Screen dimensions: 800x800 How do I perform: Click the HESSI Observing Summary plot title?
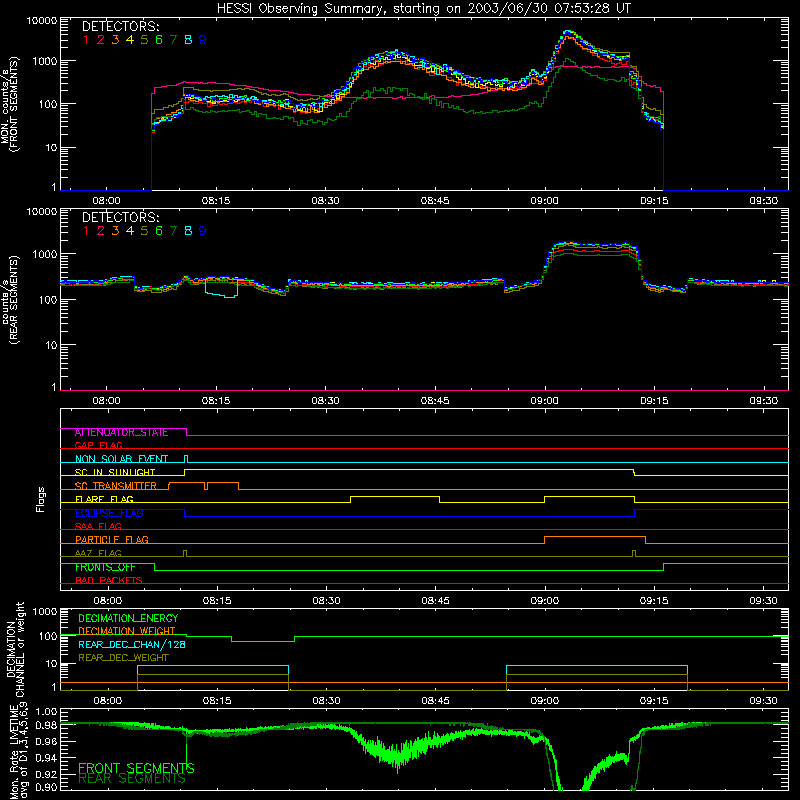coord(424,9)
